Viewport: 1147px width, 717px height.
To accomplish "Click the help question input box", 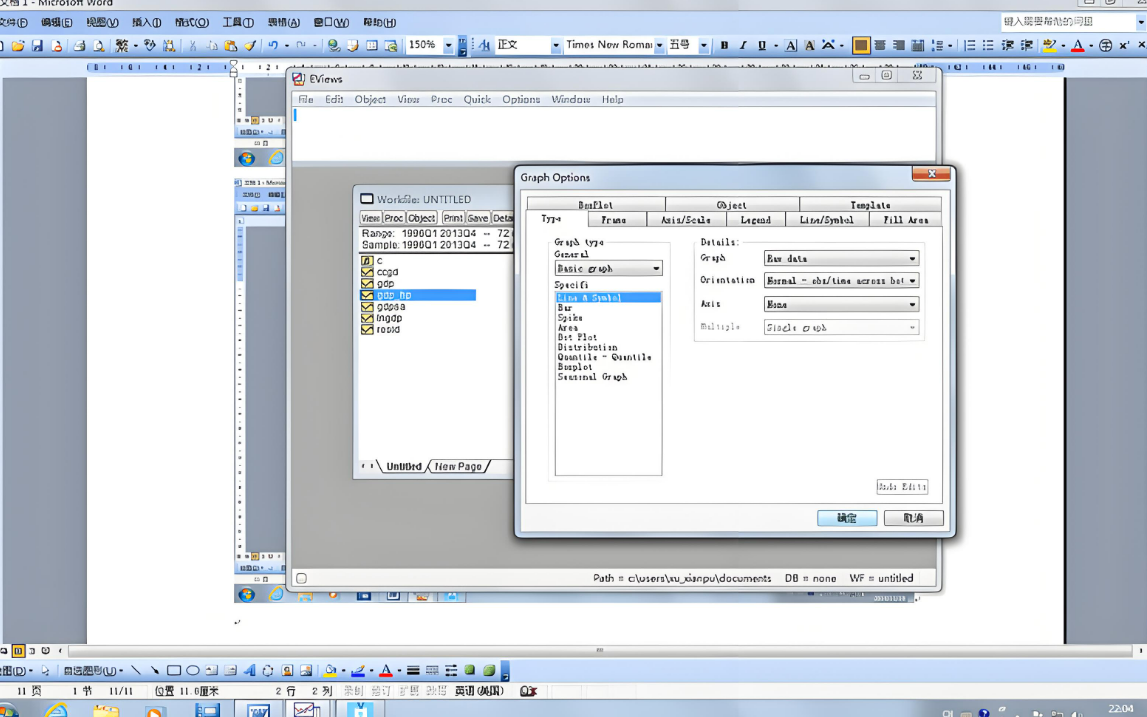I will [1068, 22].
